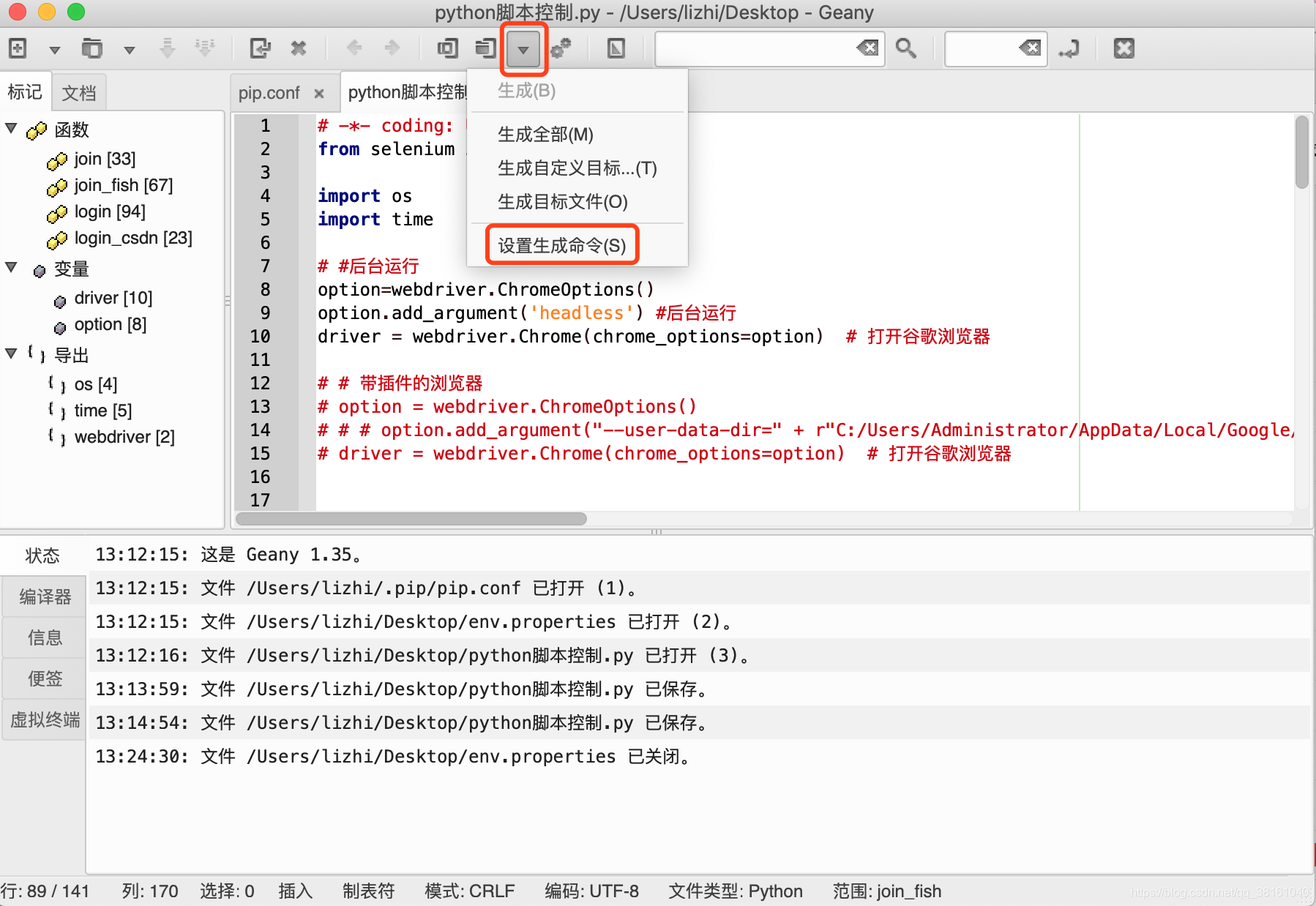1316x906 pixels.
Task: Select the login_csdn [23] function
Action: point(133,238)
